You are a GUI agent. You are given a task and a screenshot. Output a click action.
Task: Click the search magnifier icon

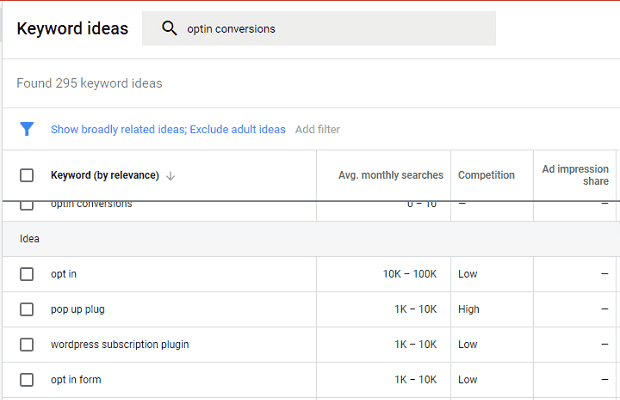(169, 28)
